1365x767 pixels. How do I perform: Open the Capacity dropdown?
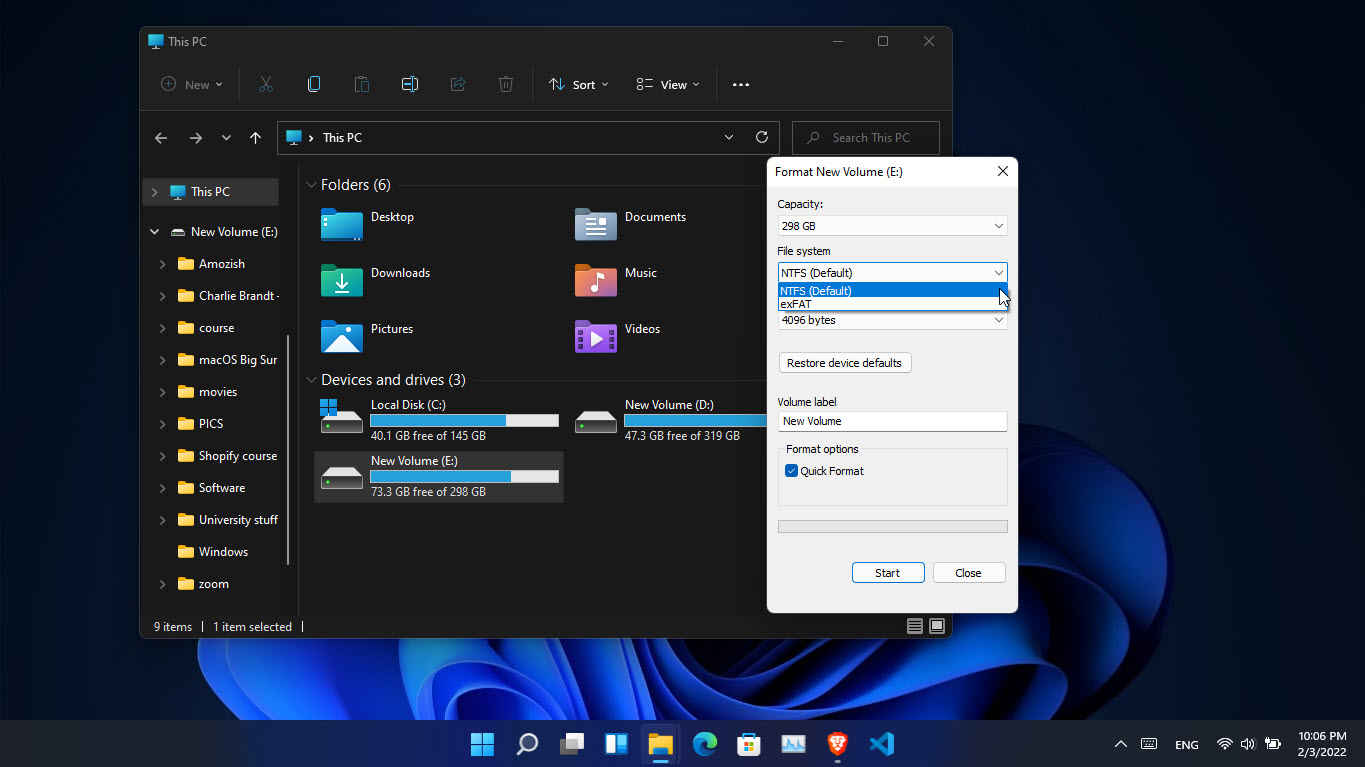pos(892,226)
